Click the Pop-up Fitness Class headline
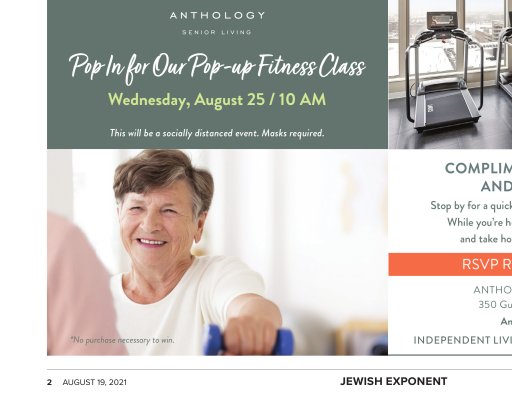512x418 pixels. (x=217, y=68)
